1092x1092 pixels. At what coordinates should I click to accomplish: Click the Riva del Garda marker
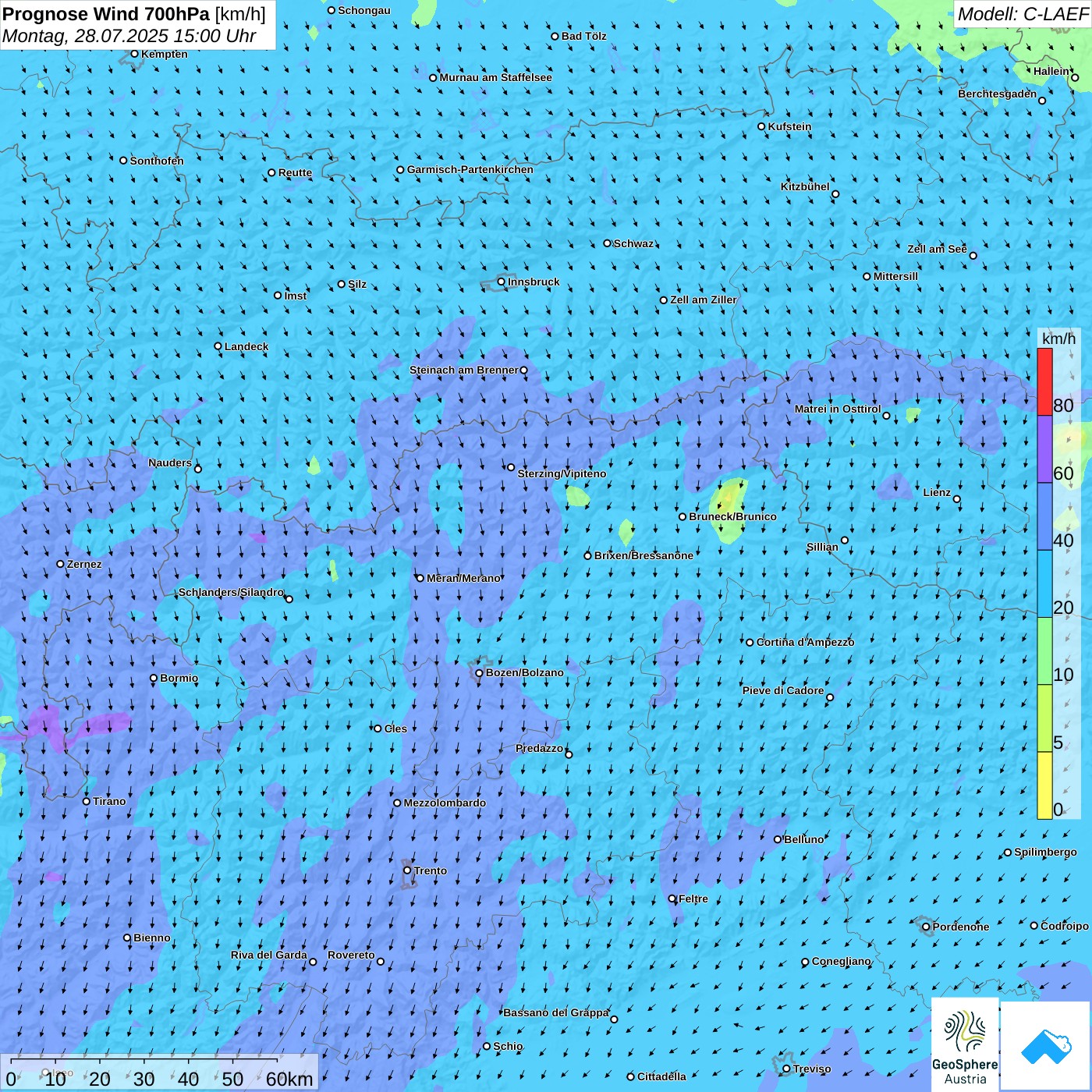tap(313, 962)
